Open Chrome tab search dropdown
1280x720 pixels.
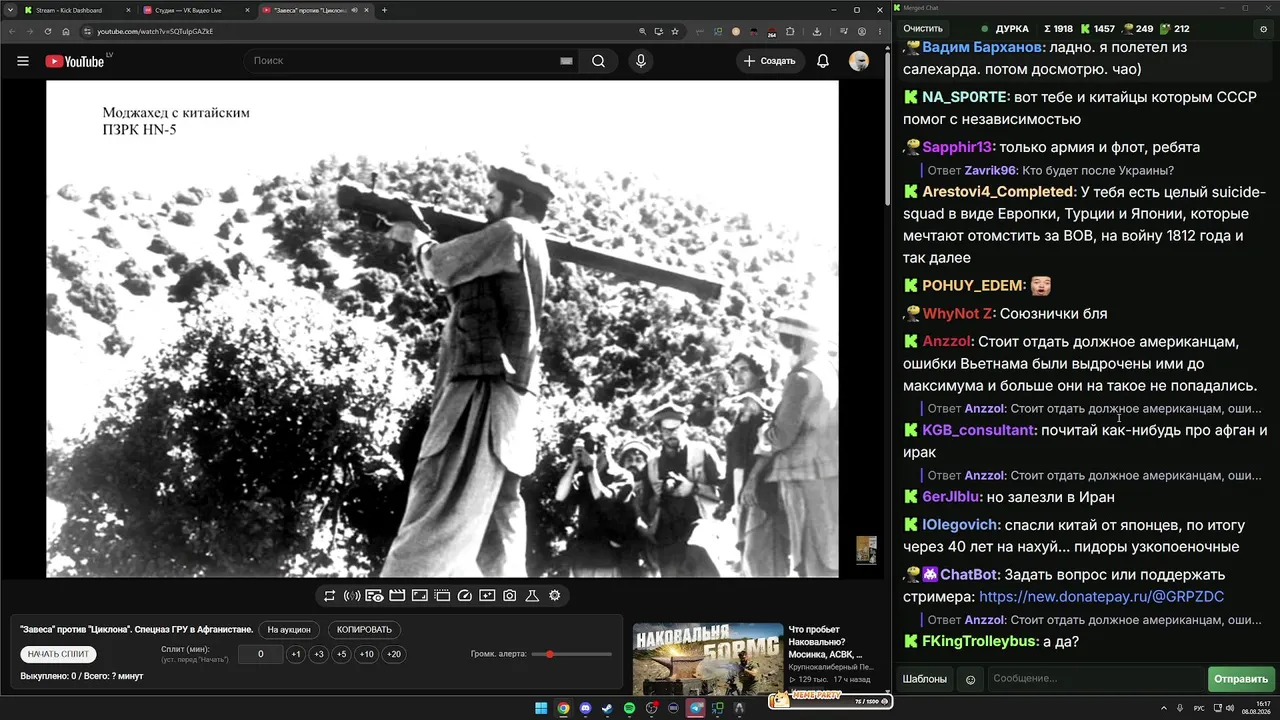tap(8, 10)
